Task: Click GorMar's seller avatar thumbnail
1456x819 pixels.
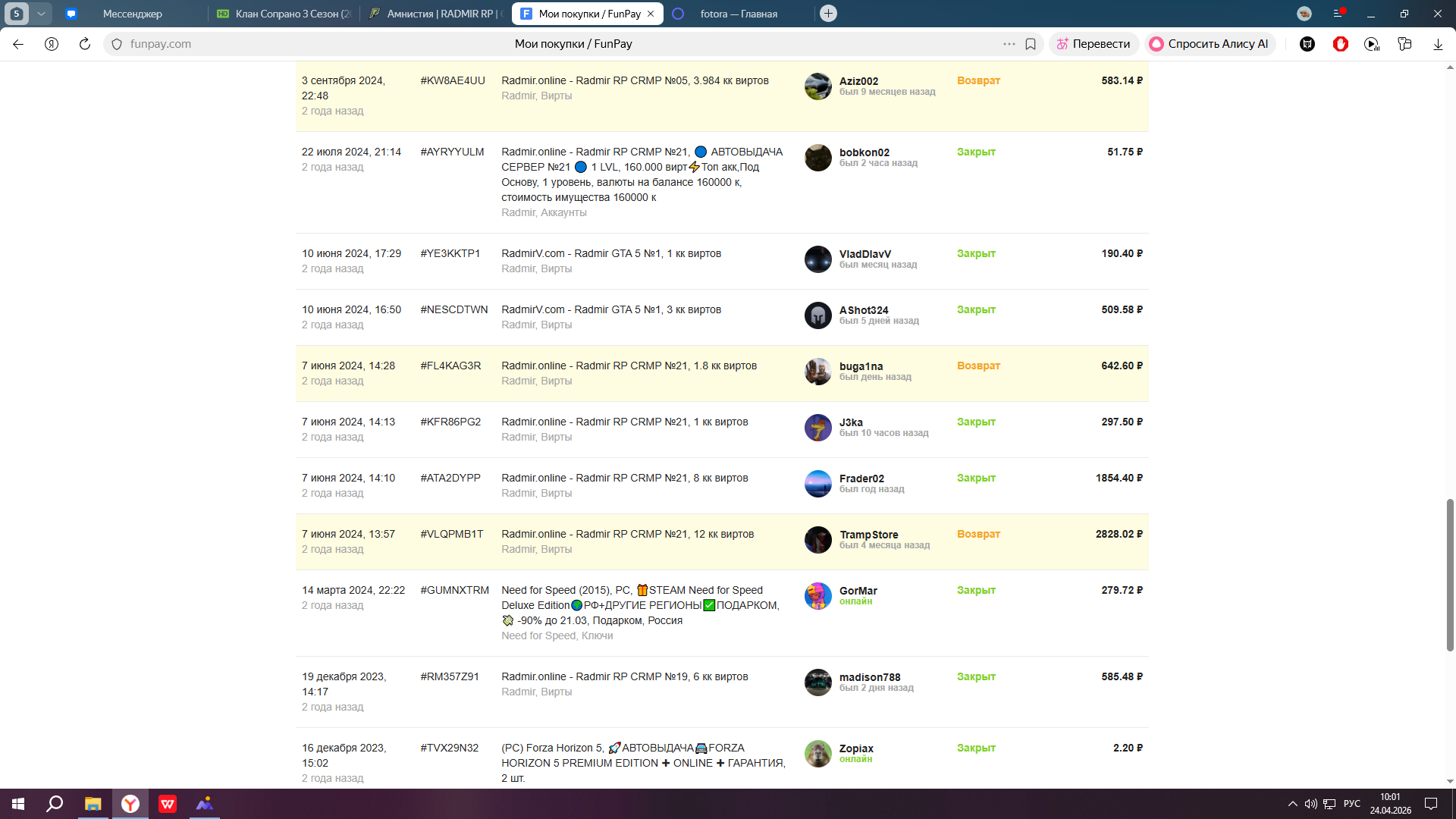Action: pos(817,596)
